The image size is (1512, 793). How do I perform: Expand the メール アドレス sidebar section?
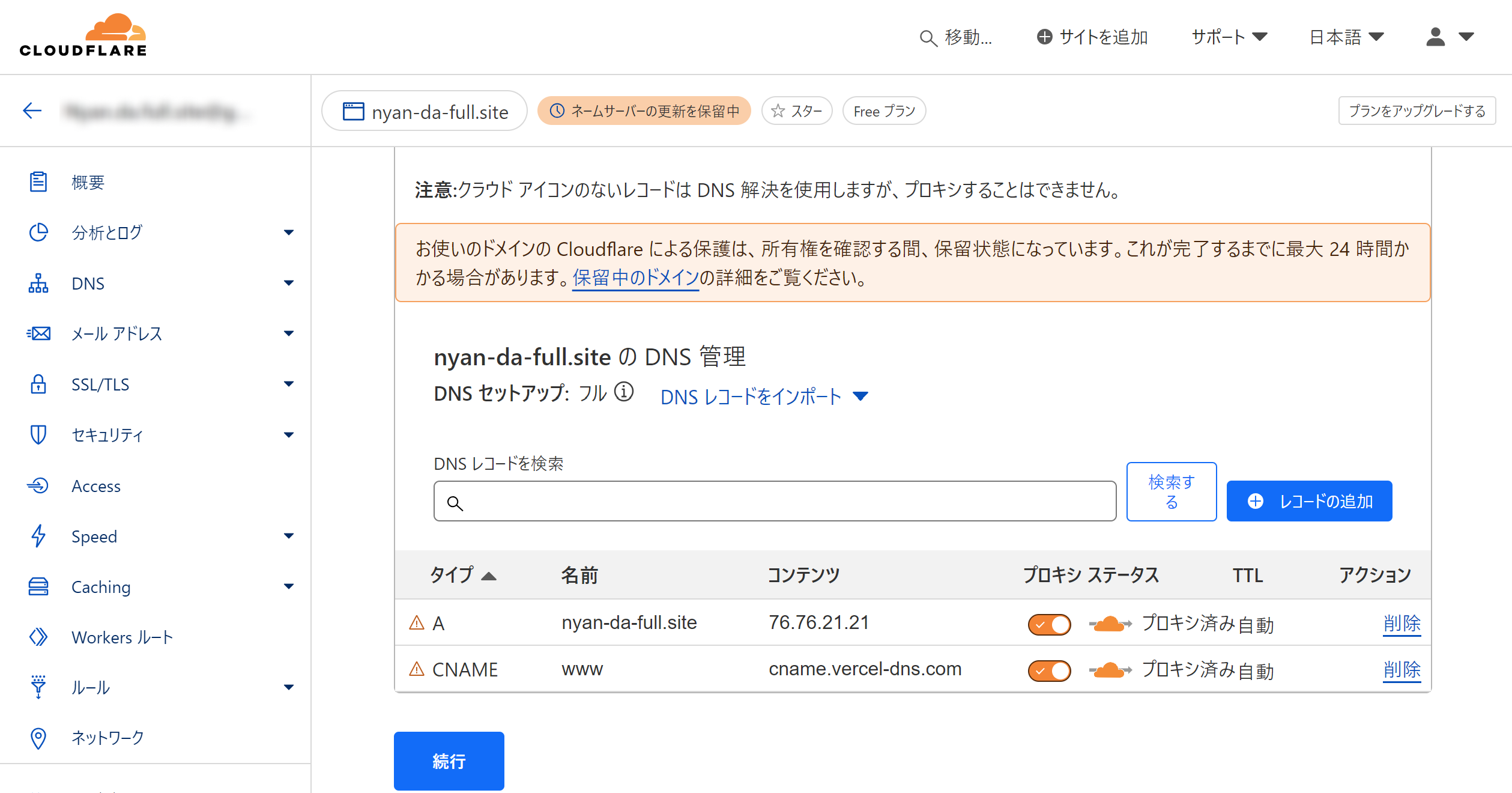tap(289, 333)
